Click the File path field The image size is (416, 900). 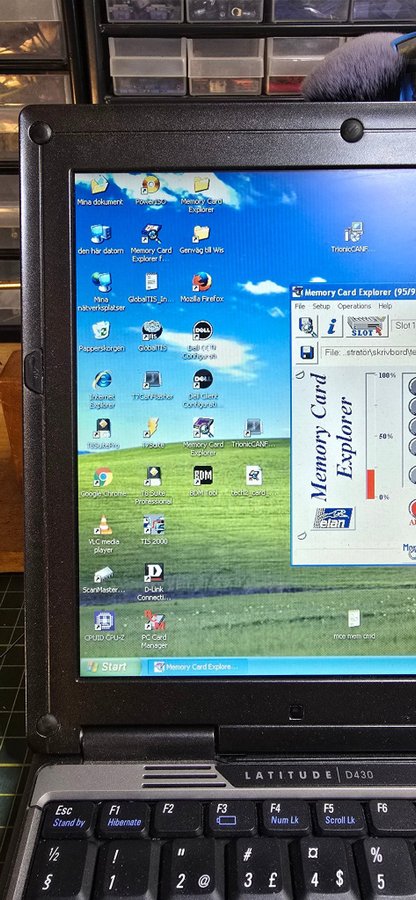[x=368, y=352]
